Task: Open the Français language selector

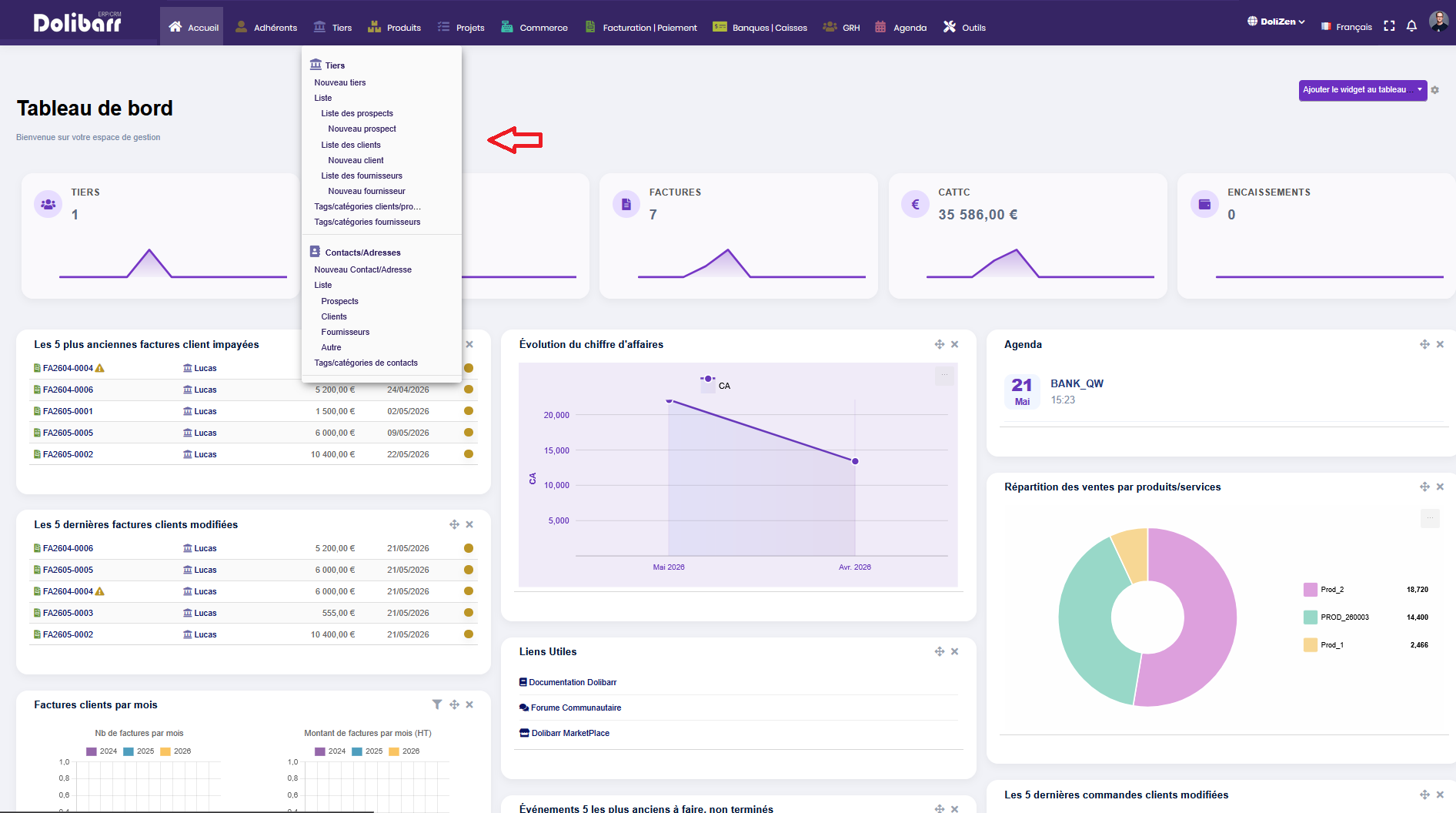Action: pyautogui.click(x=1347, y=26)
